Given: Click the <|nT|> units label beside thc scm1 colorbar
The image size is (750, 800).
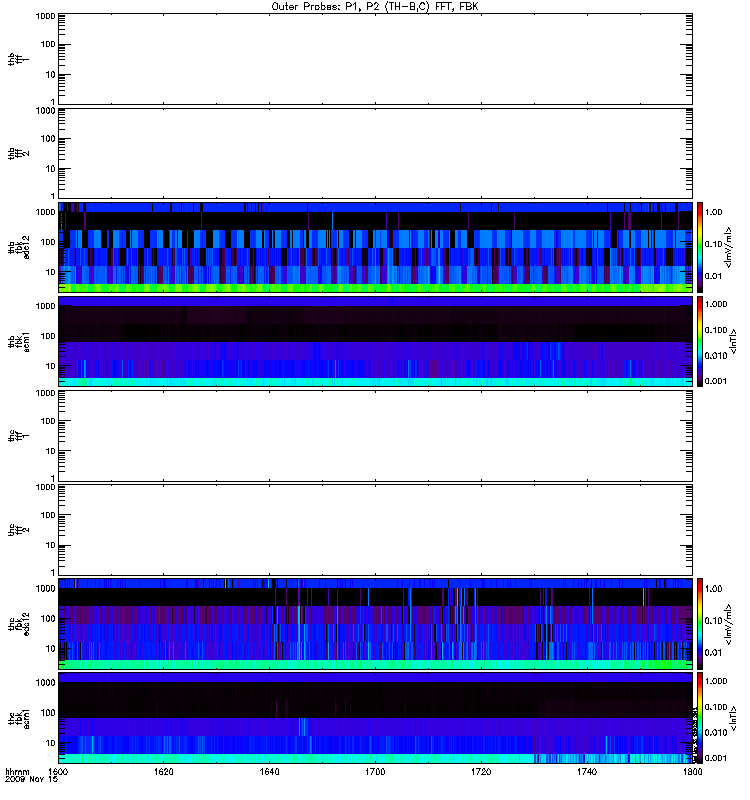Looking at the screenshot, I should tap(733, 718).
